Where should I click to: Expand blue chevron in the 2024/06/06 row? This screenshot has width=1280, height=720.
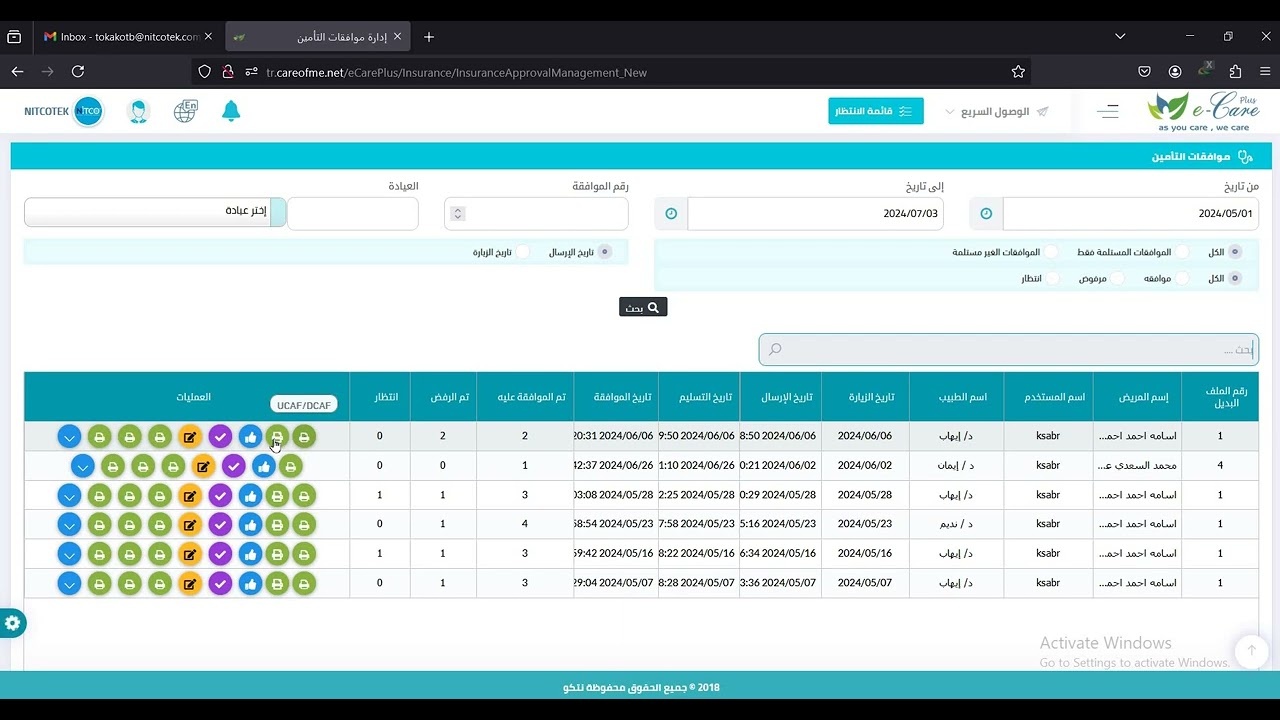tap(69, 436)
